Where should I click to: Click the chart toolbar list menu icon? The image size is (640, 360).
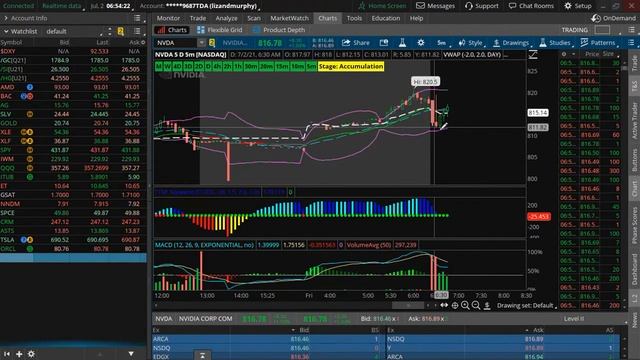click(631, 43)
